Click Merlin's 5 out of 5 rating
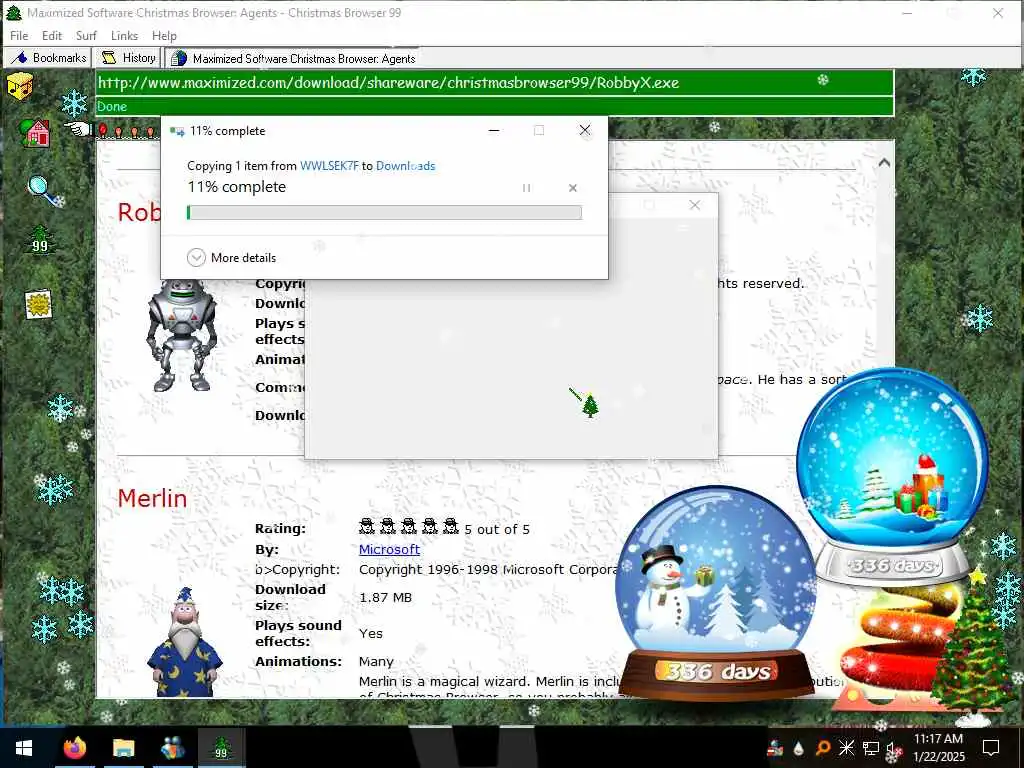This screenshot has width=1024, height=768. pos(444,528)
